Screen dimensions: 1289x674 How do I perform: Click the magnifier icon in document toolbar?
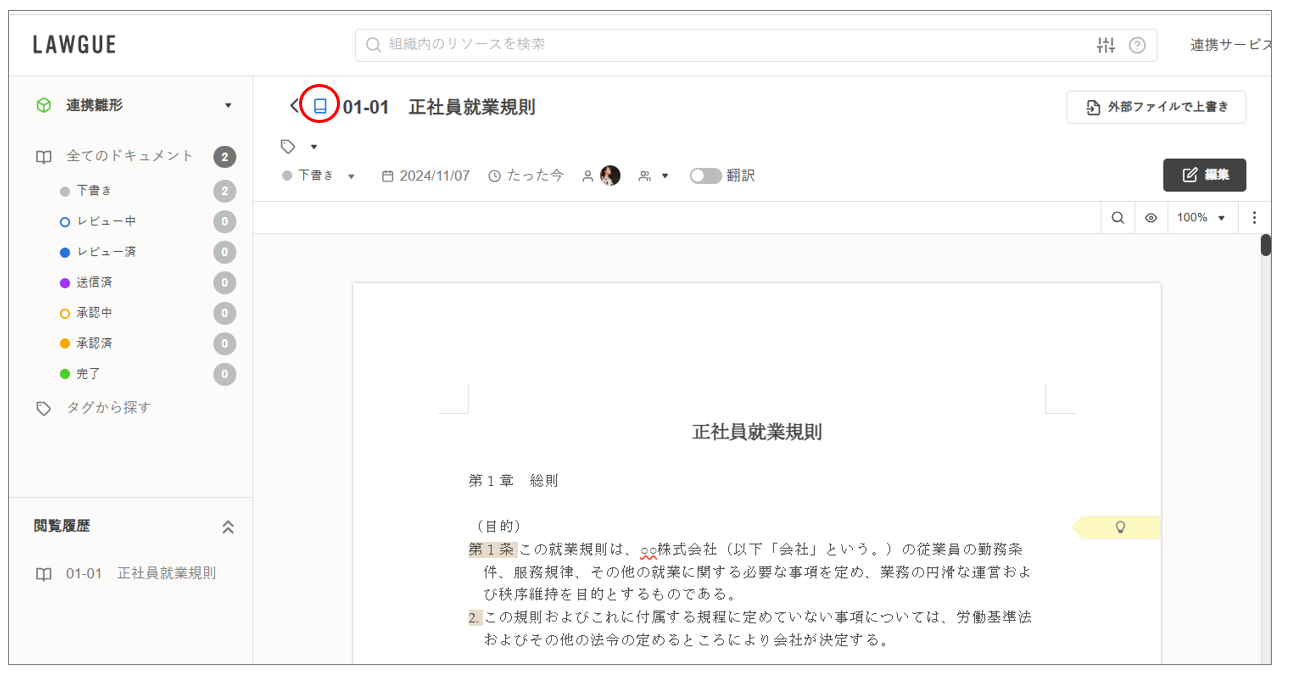pyautogui.click(x=1118, y=218)
